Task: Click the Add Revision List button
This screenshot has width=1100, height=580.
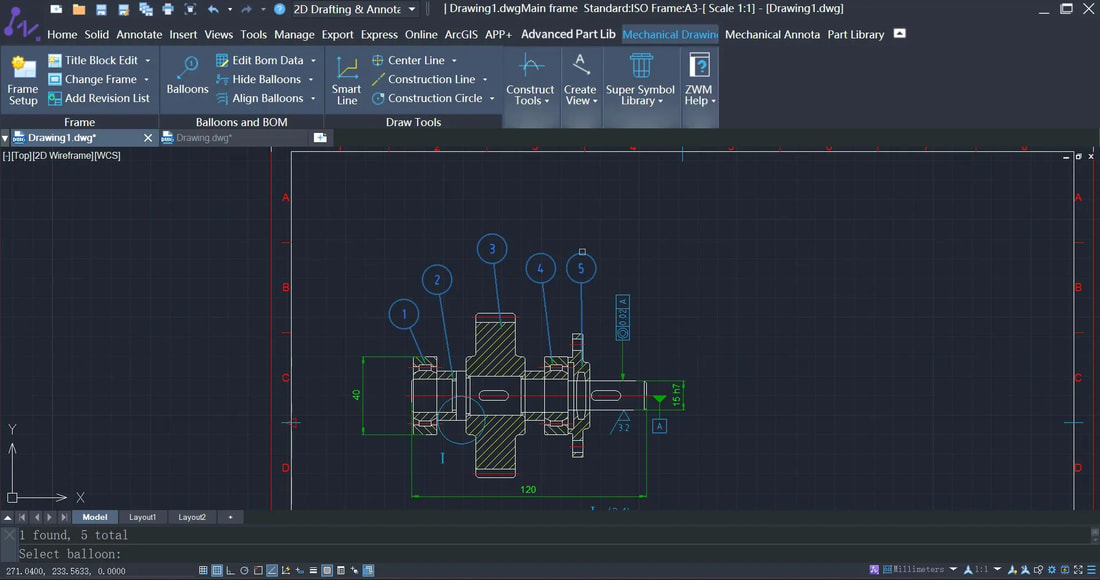Action: (99, 98)
